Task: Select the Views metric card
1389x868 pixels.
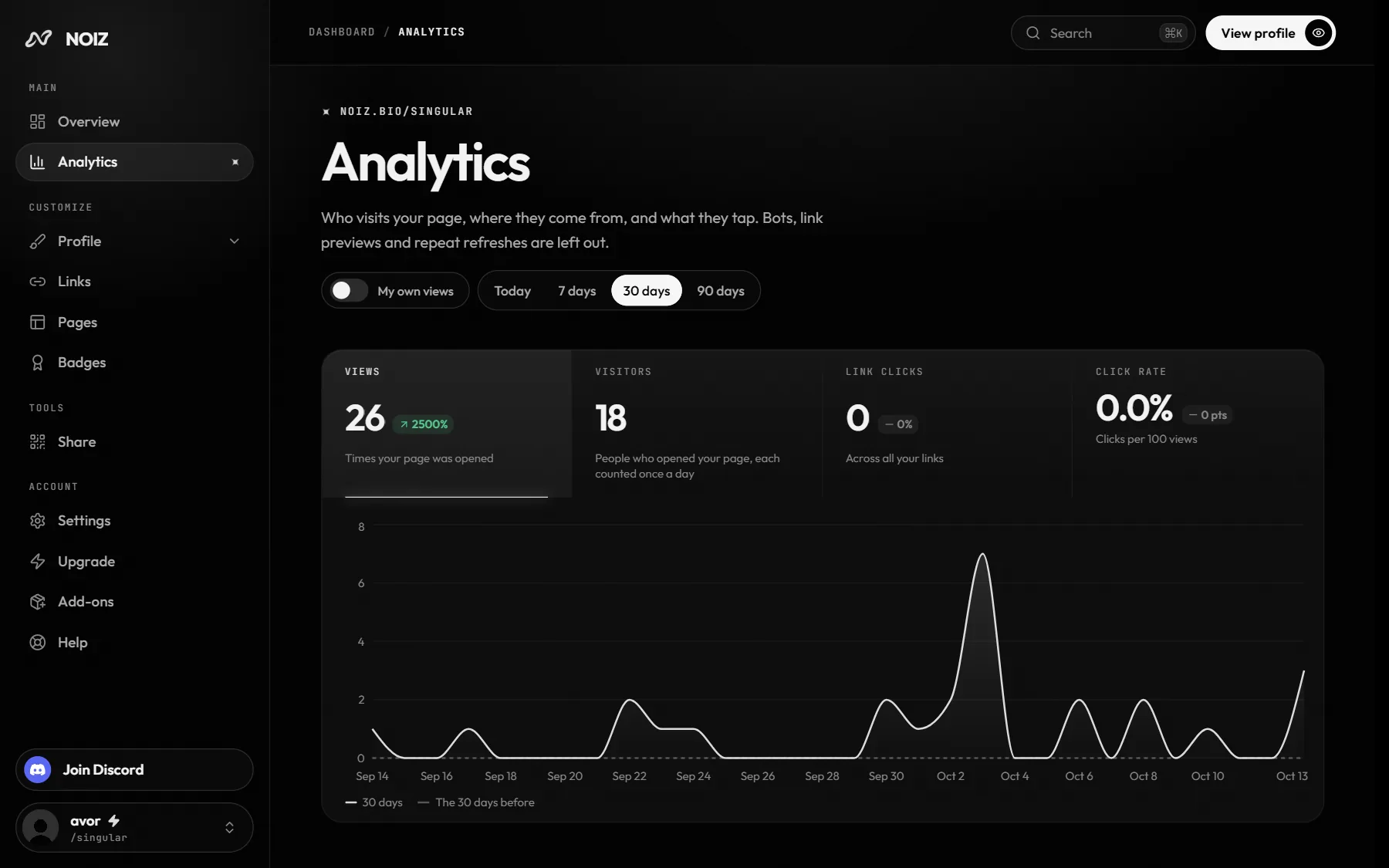Action: [447, 424]
